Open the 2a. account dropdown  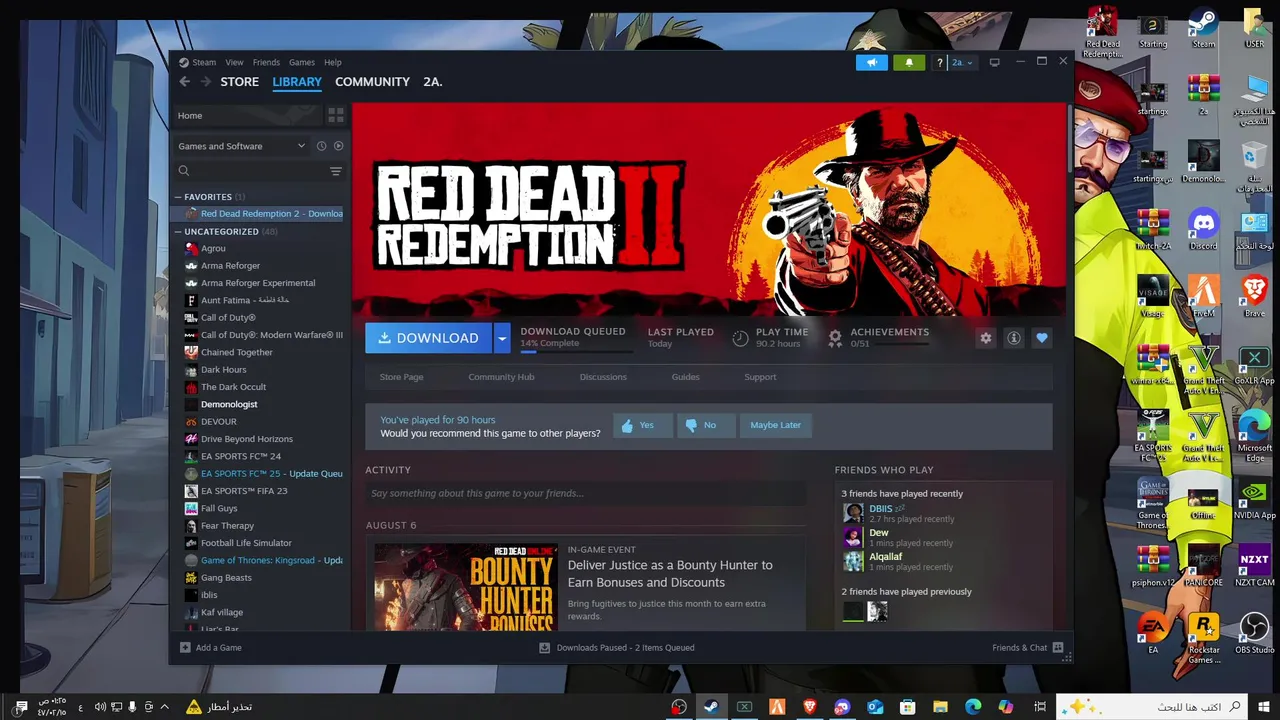(962, 62)
